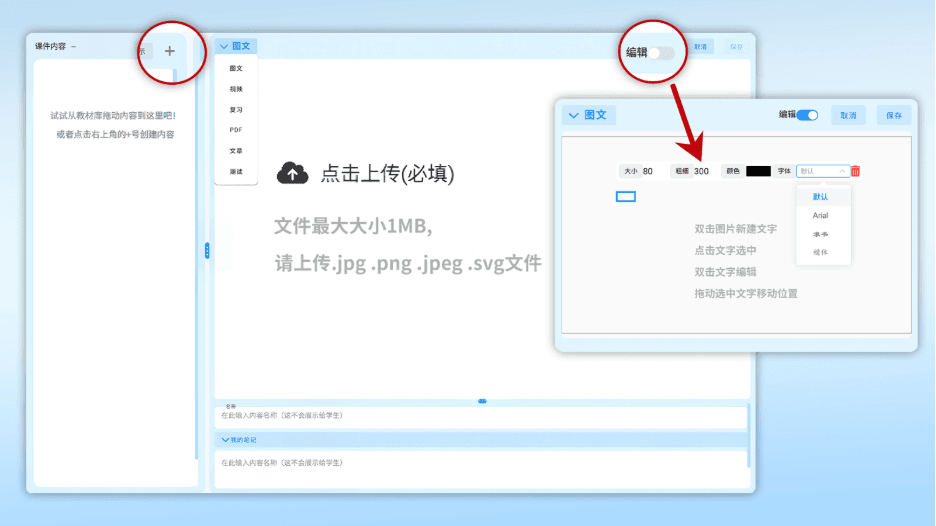Click the horizontal splitter handle above name field
The height and width of the screenshot is (526, 936).
(482, 401)
